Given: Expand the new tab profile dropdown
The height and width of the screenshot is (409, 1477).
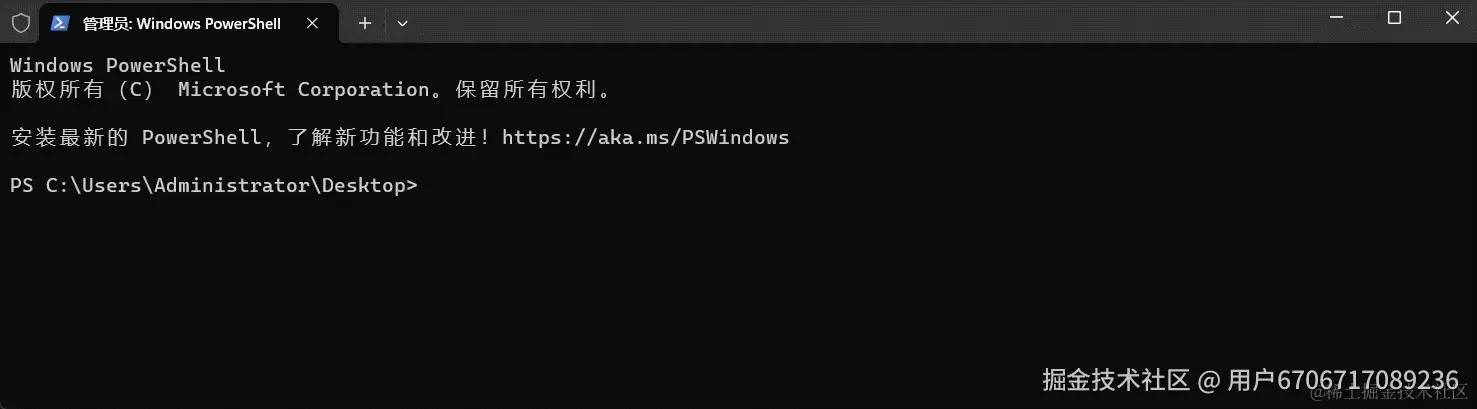Looking at the screenshot, I should pyautogui.click(x=402, y=23).
